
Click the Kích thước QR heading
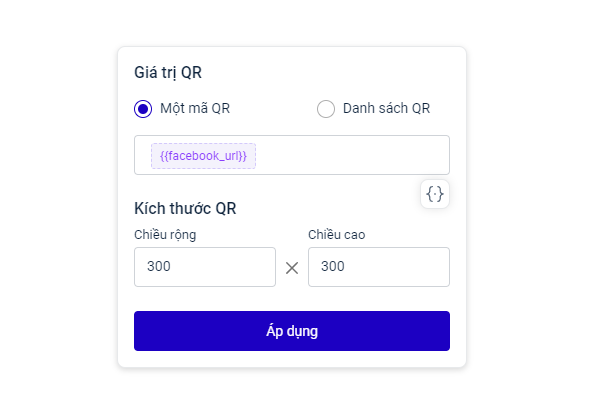[185, 208]
